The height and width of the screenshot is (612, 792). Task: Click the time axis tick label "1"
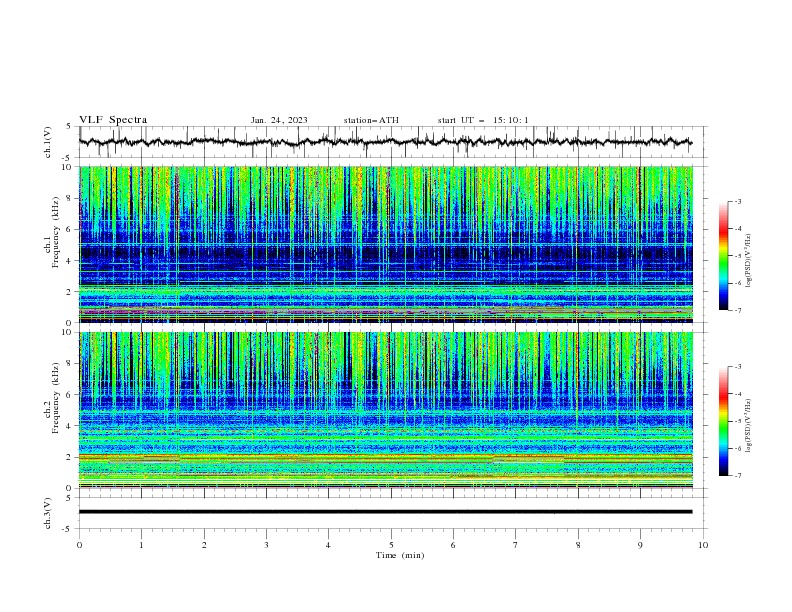coord(141,545)
